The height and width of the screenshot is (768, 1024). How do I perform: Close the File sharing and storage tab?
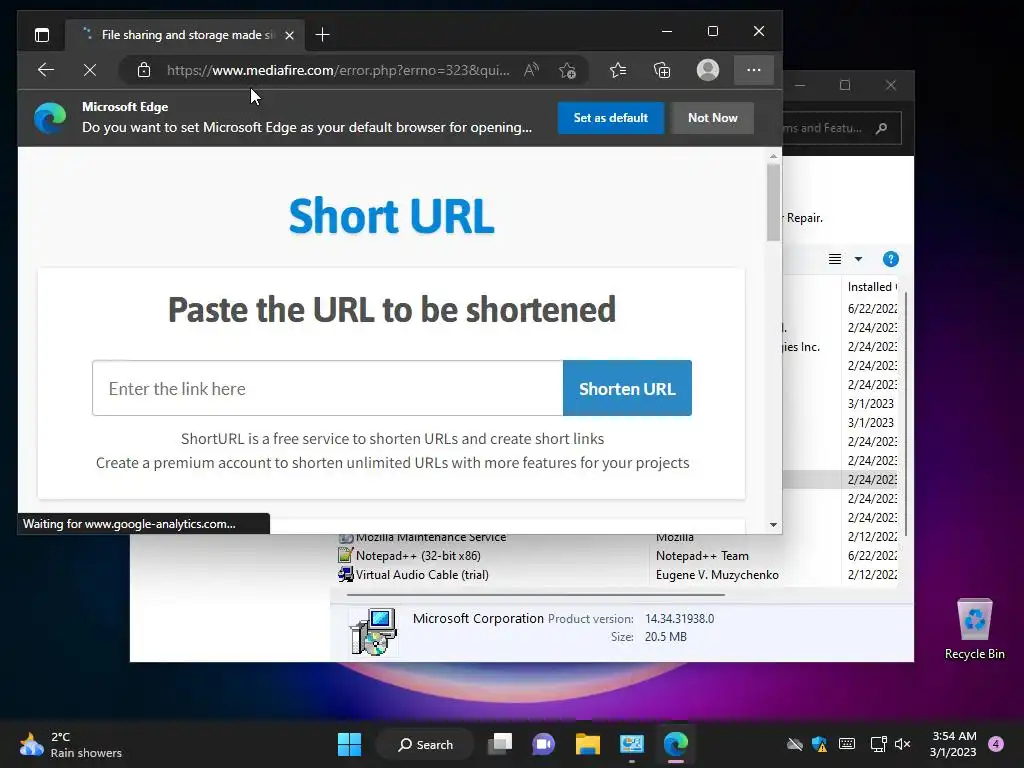click(289, 35)
